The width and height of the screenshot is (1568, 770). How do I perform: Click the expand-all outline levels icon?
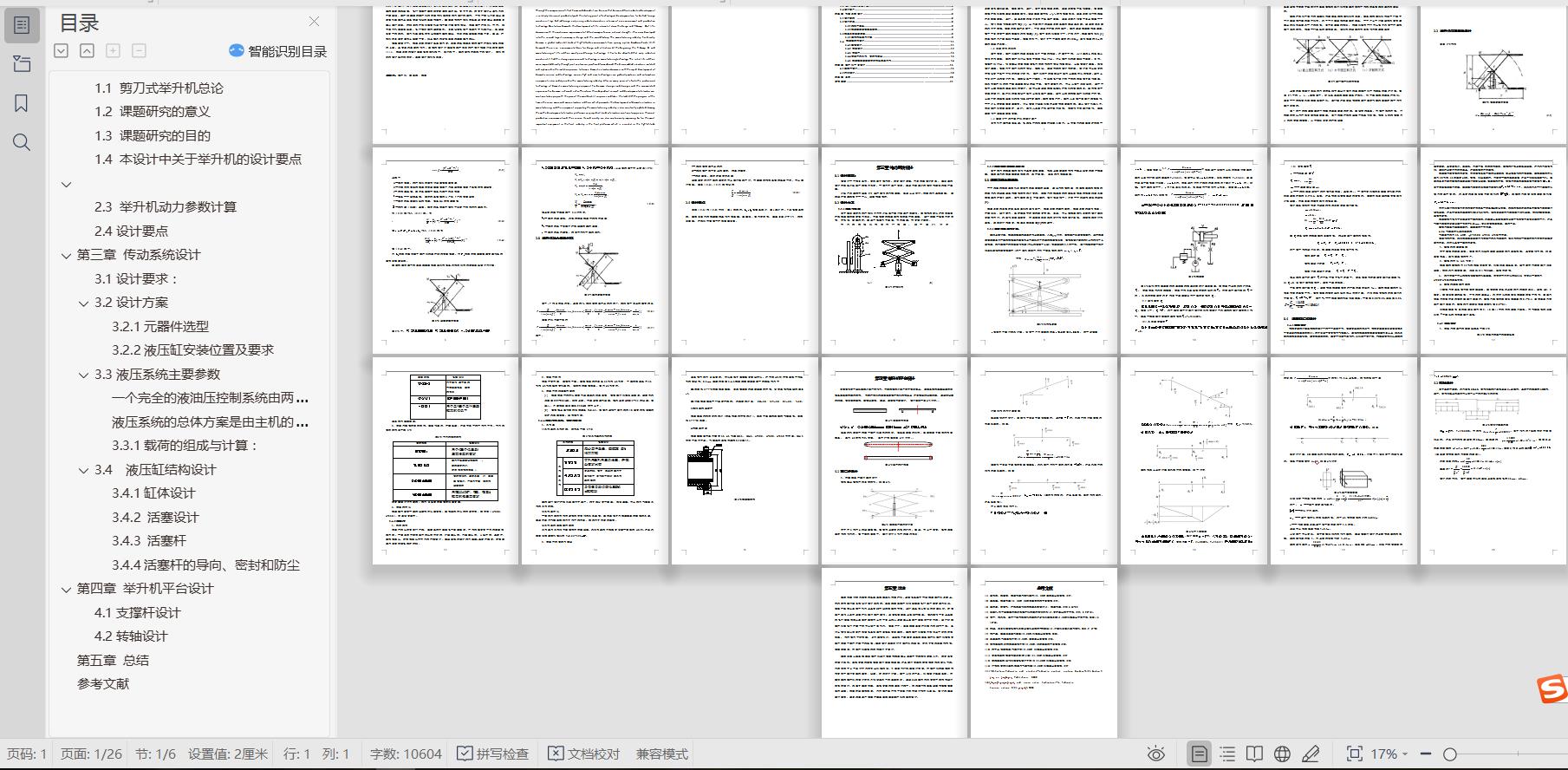tap(61, 51)
